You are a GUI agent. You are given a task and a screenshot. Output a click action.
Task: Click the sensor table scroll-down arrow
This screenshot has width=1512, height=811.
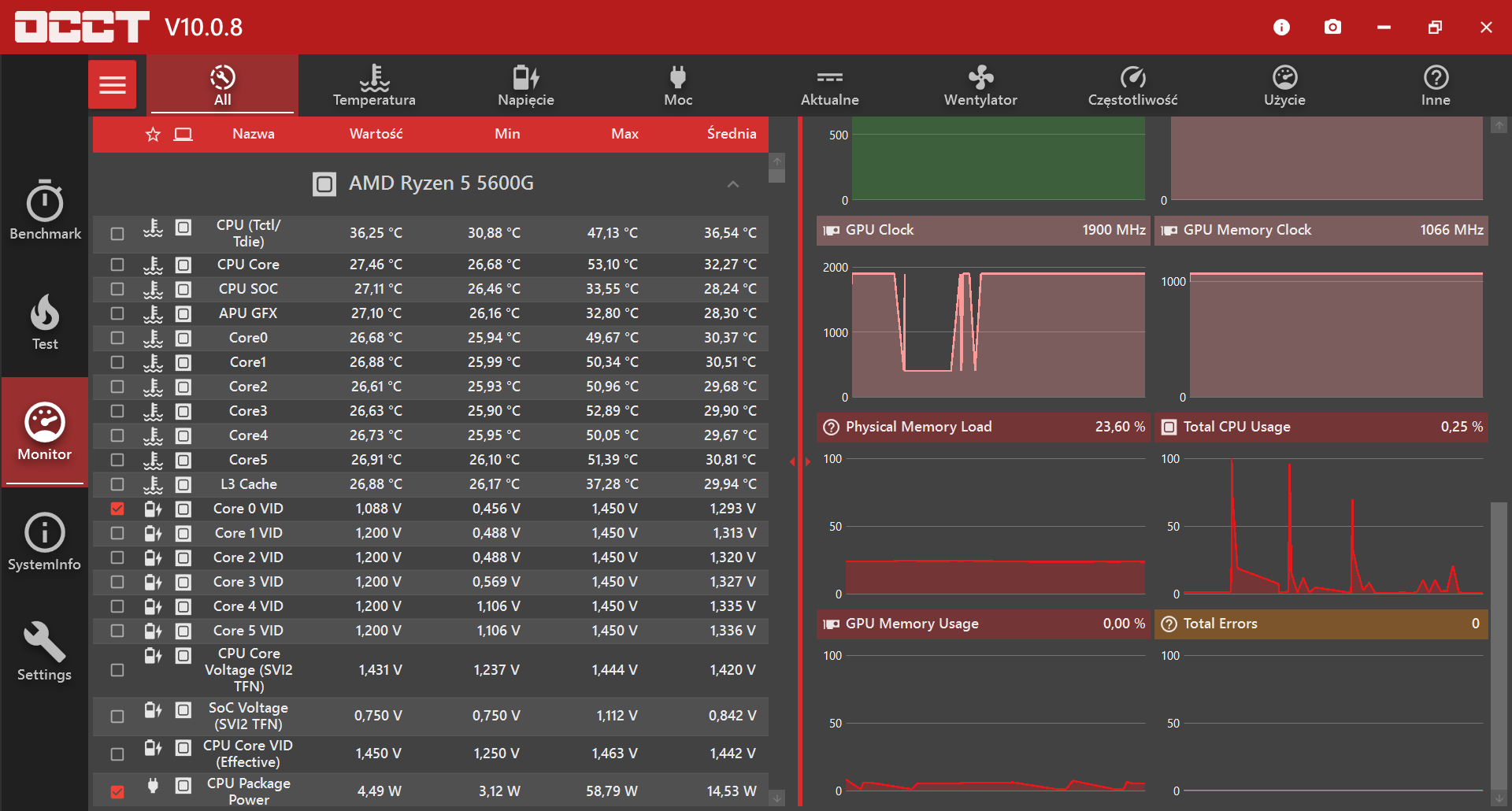tap(777, 798)
